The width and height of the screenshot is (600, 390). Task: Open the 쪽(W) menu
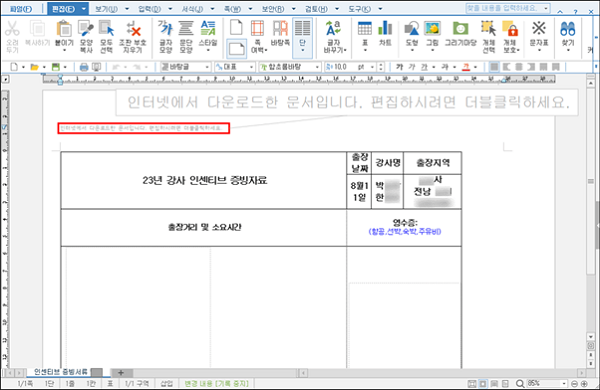232,9
